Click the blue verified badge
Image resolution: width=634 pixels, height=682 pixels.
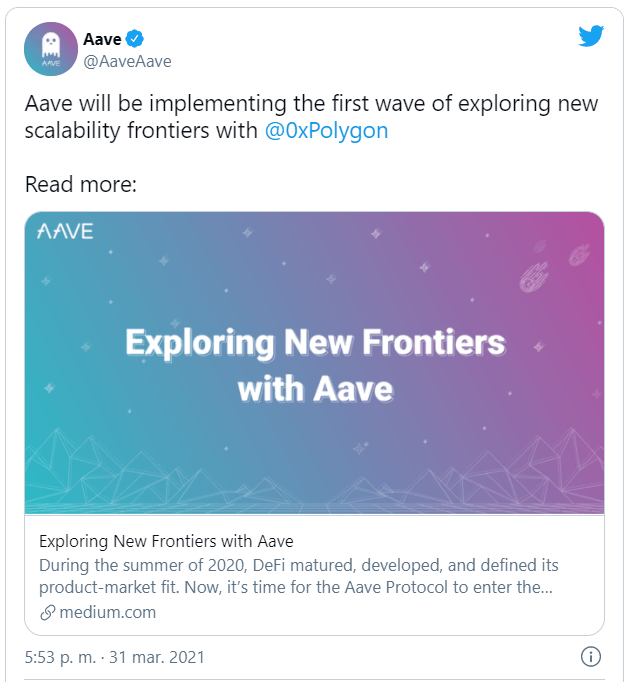(x=136, y=40)
